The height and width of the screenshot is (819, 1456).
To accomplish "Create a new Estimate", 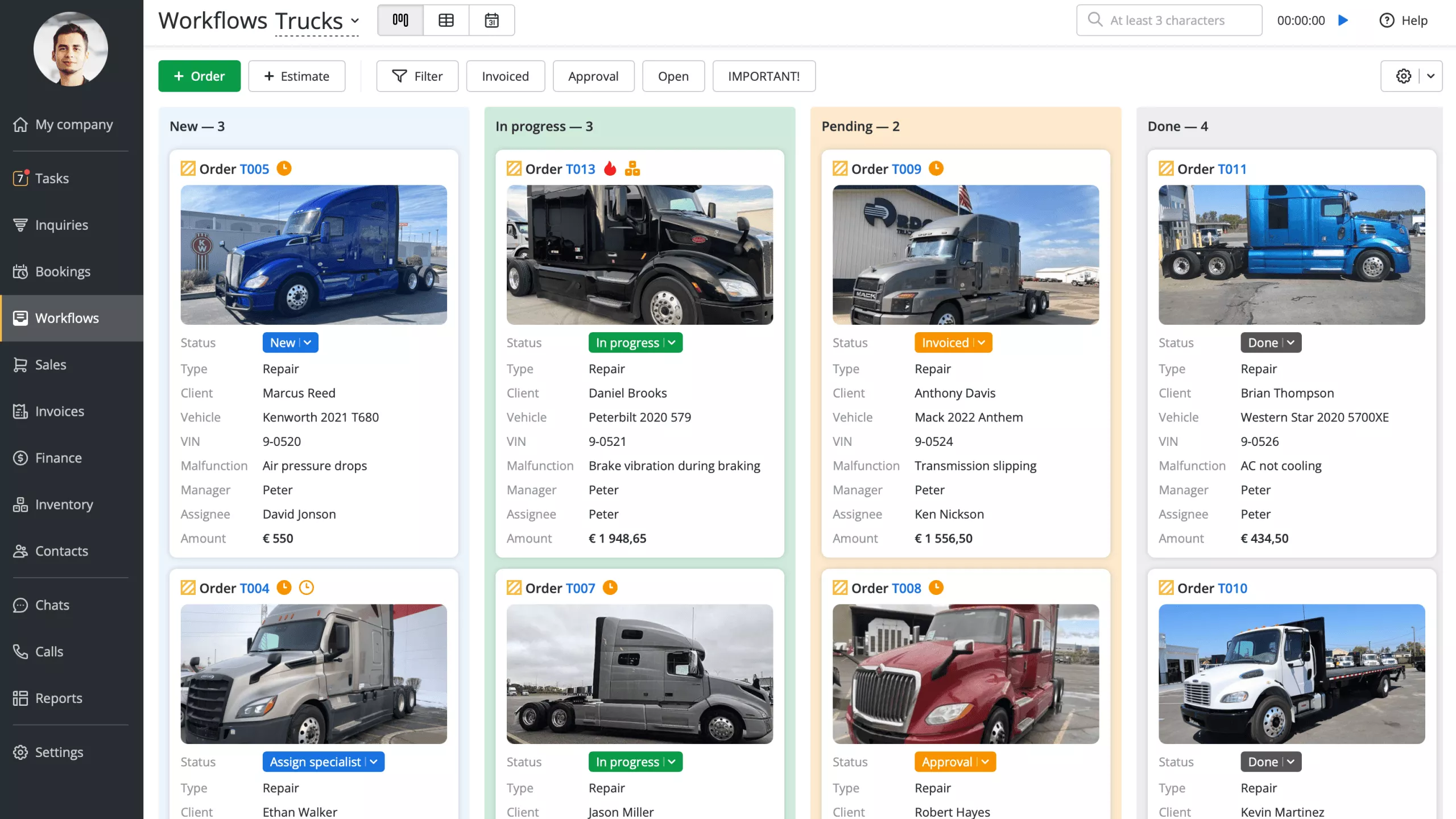I will pyautogui.click(x=297, y=76).
